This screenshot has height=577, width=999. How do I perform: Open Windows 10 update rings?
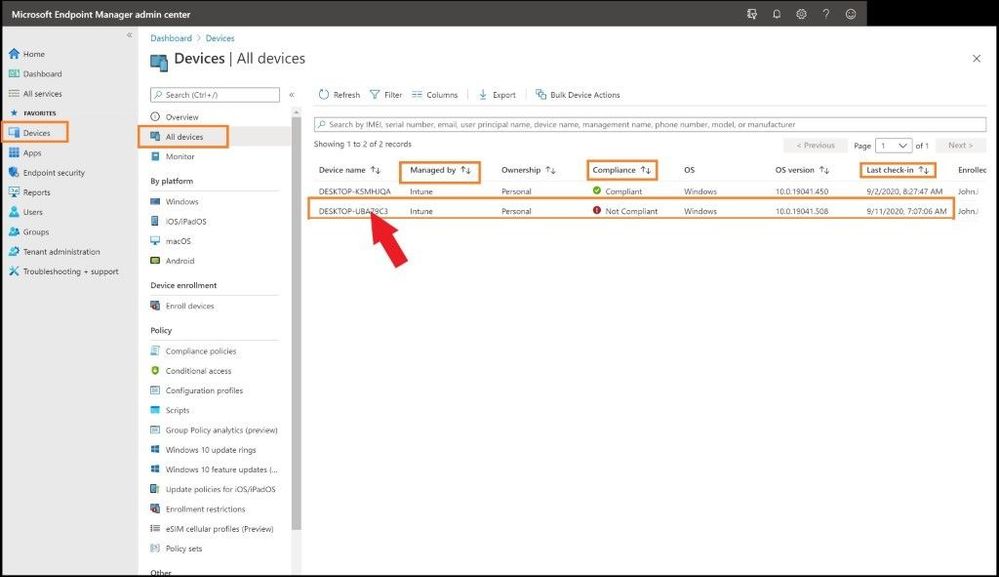[x=203, y=450]
